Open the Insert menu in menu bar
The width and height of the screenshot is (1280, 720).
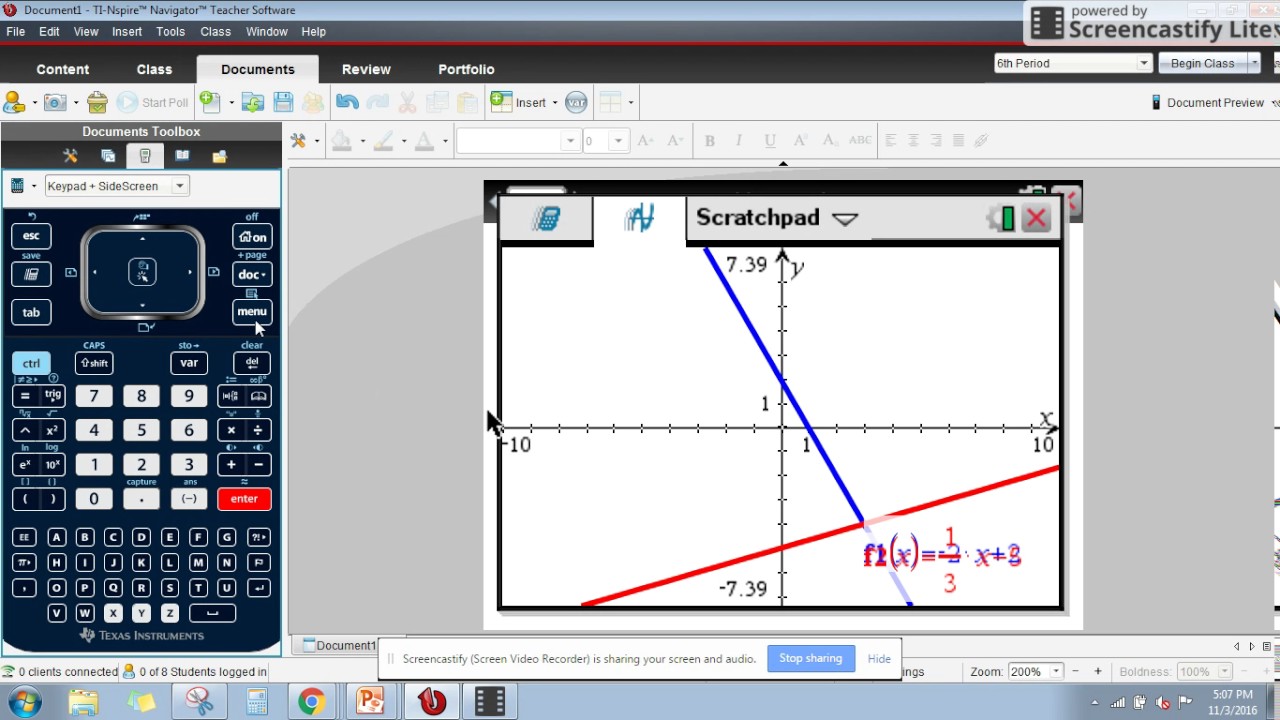point(127,32)
